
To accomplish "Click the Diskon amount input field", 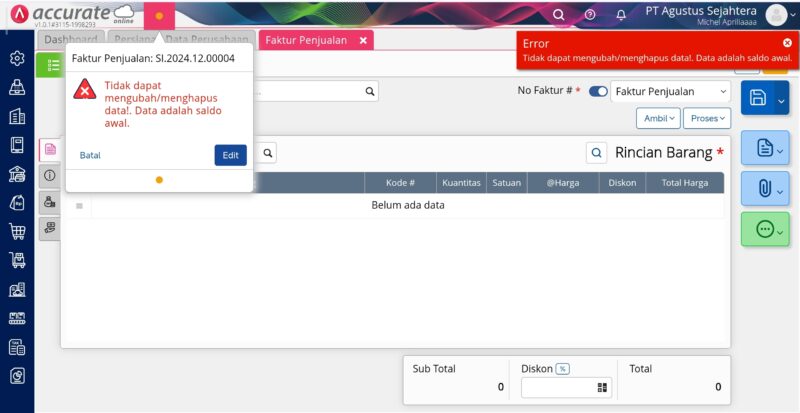I will coord(558,387).
